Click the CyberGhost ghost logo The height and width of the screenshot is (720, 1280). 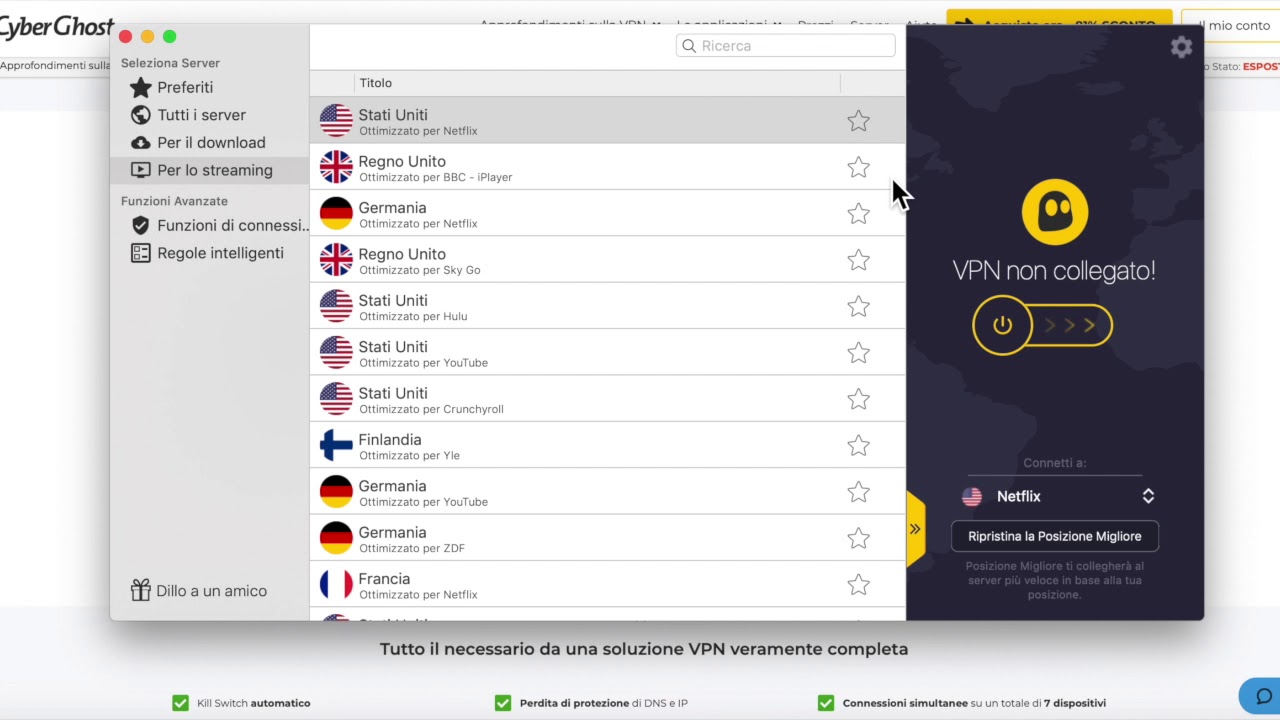click(x=1055, y=212)
